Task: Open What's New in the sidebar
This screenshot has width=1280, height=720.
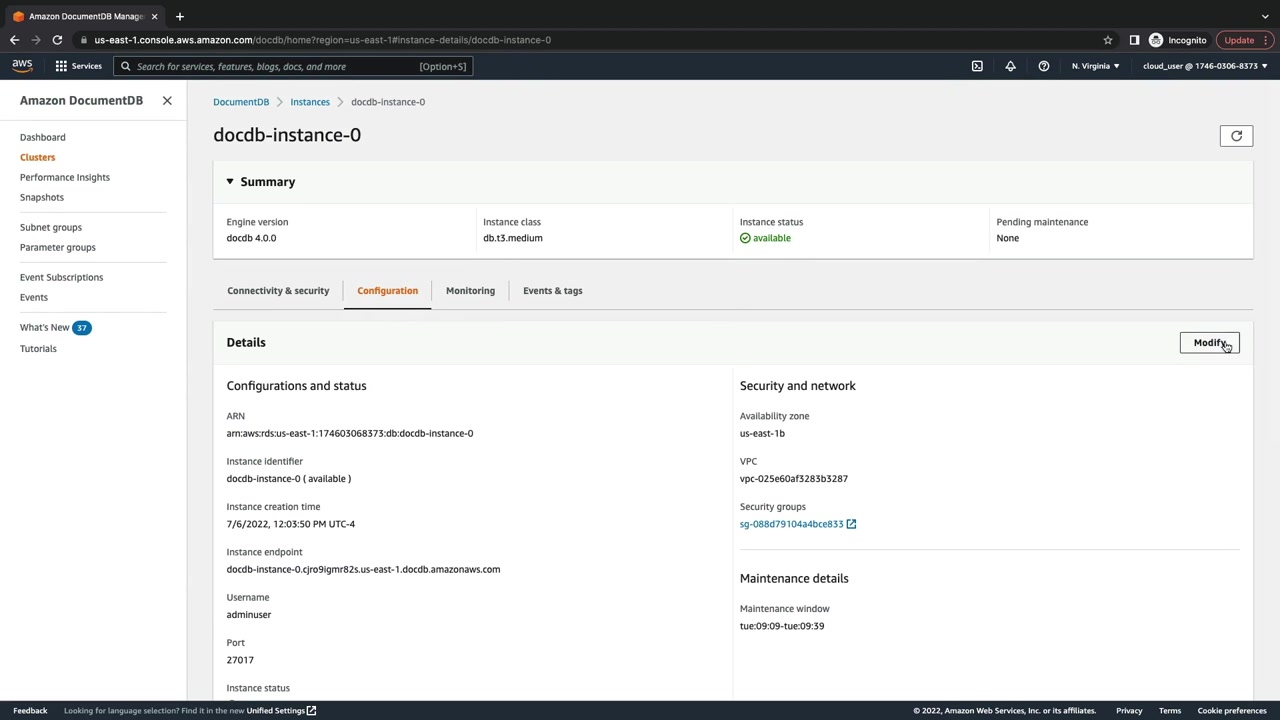Action: 45,327
